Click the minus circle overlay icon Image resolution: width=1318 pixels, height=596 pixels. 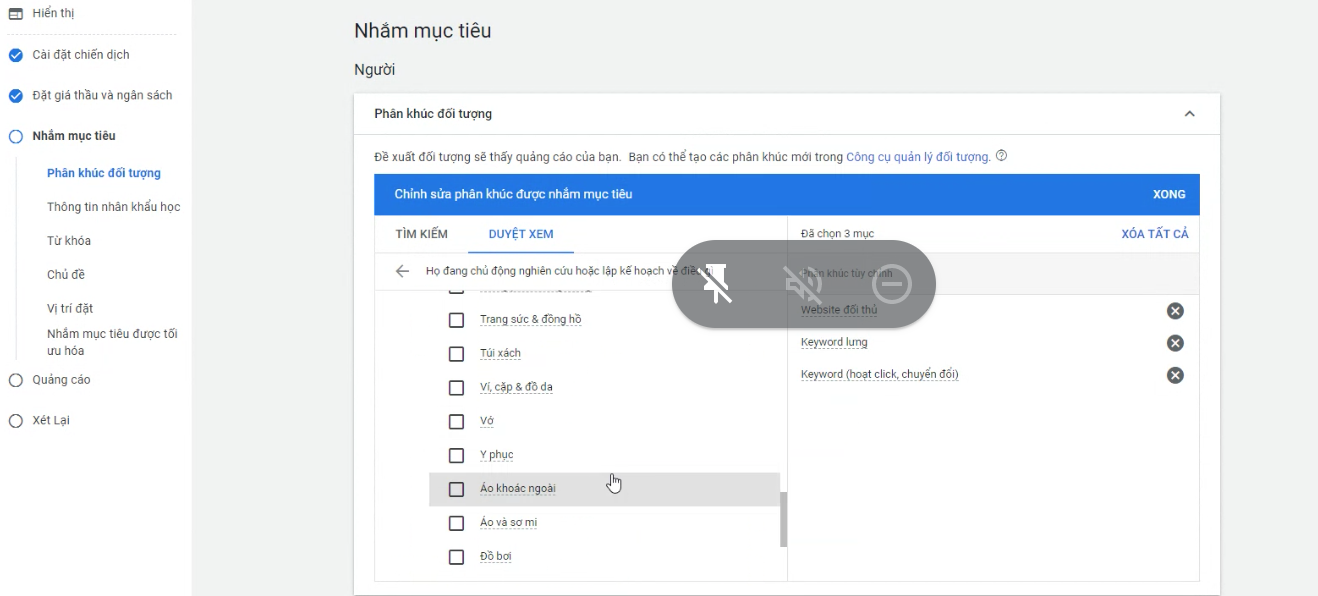pos(891,284)
